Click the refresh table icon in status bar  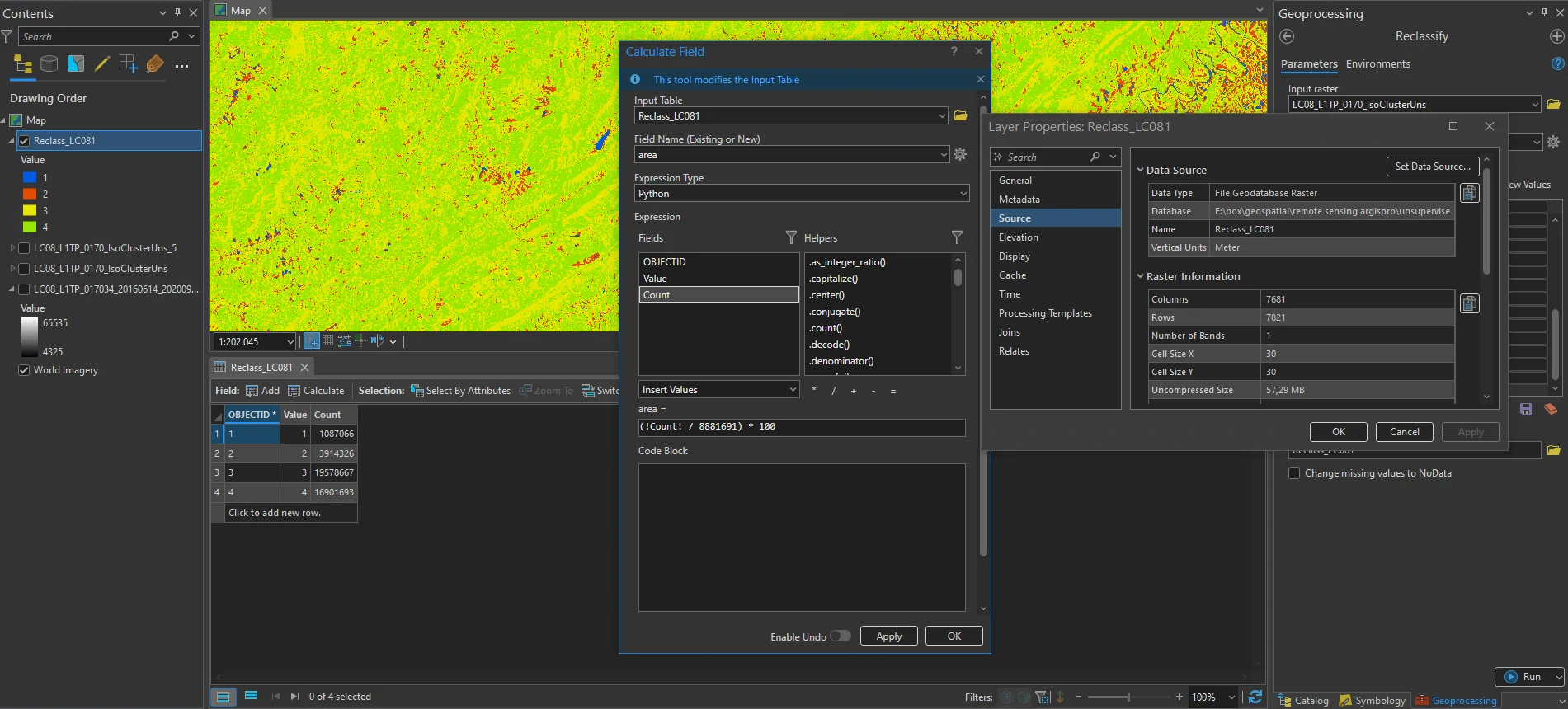(1255, 697)
